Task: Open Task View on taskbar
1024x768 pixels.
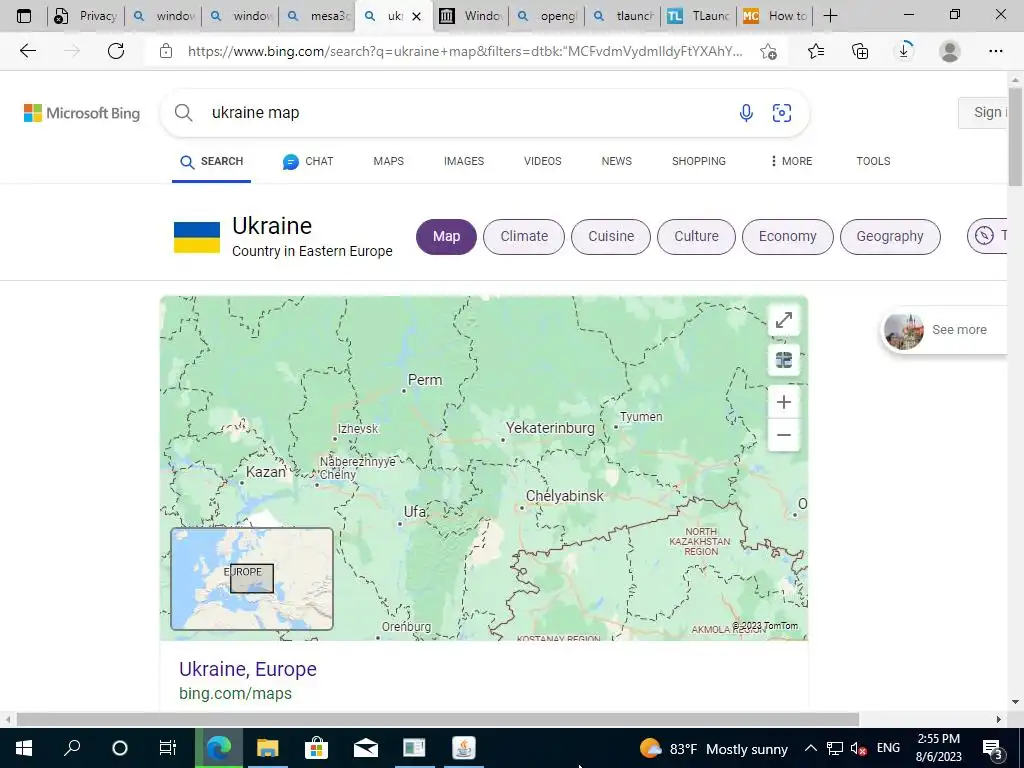Action: click(168, 748)
